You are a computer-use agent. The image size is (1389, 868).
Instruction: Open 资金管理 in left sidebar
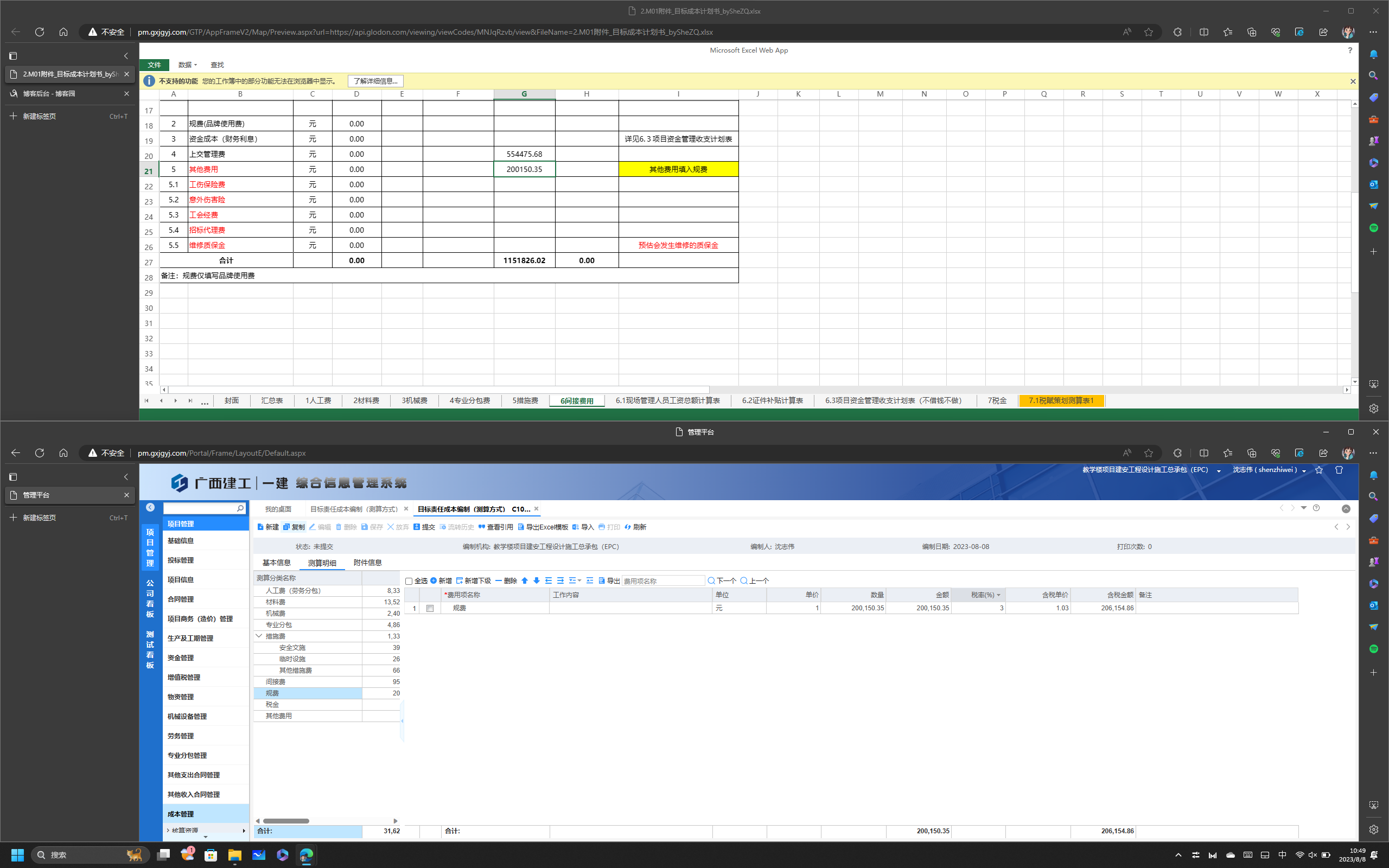(206, 658)
